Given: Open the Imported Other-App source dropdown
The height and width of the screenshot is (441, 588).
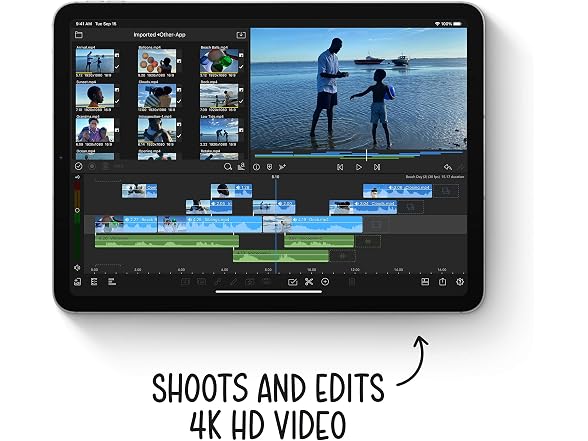Looking at the screenshot, I should 159,35.
